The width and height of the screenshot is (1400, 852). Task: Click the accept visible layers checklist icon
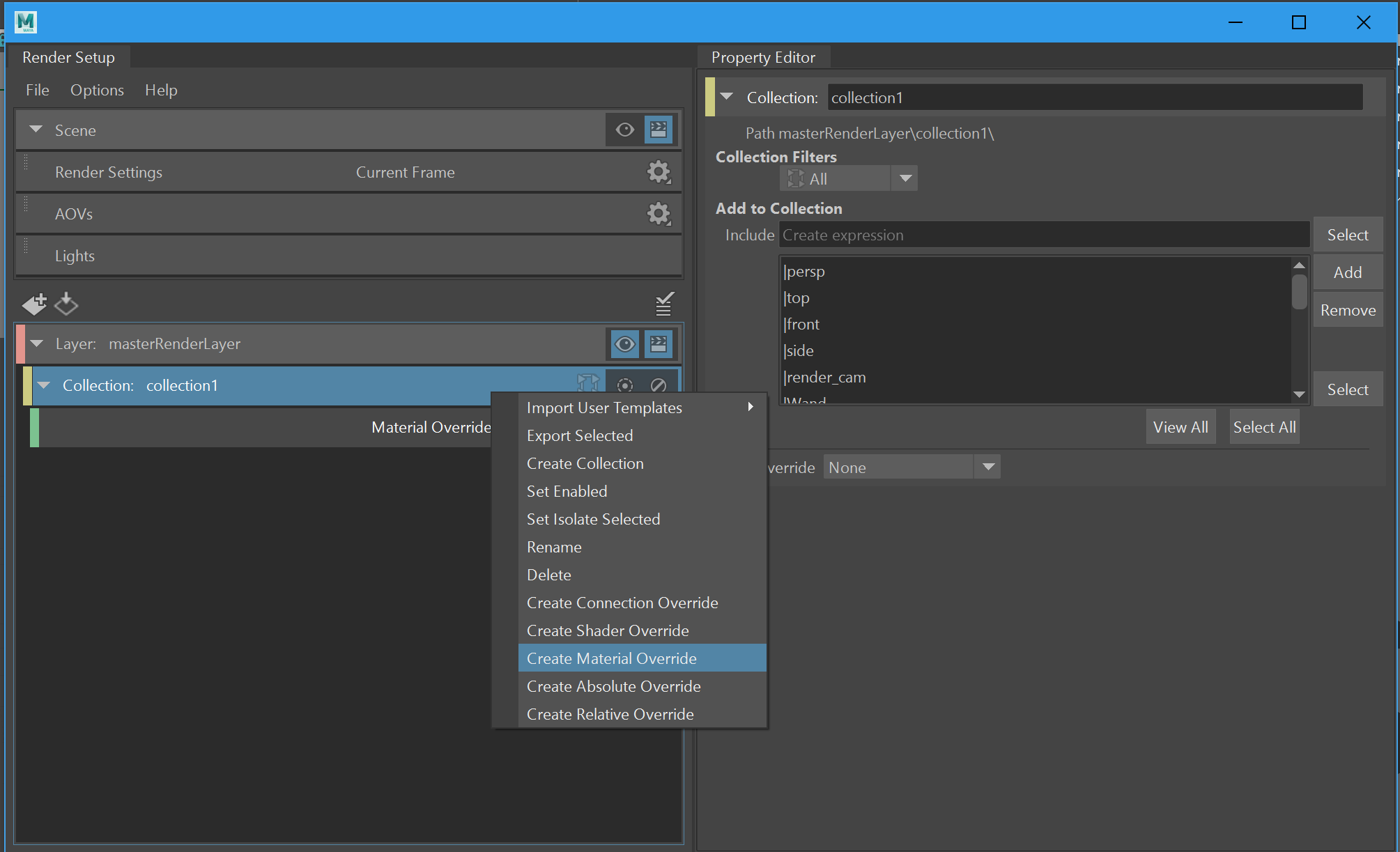coord(664,304)
